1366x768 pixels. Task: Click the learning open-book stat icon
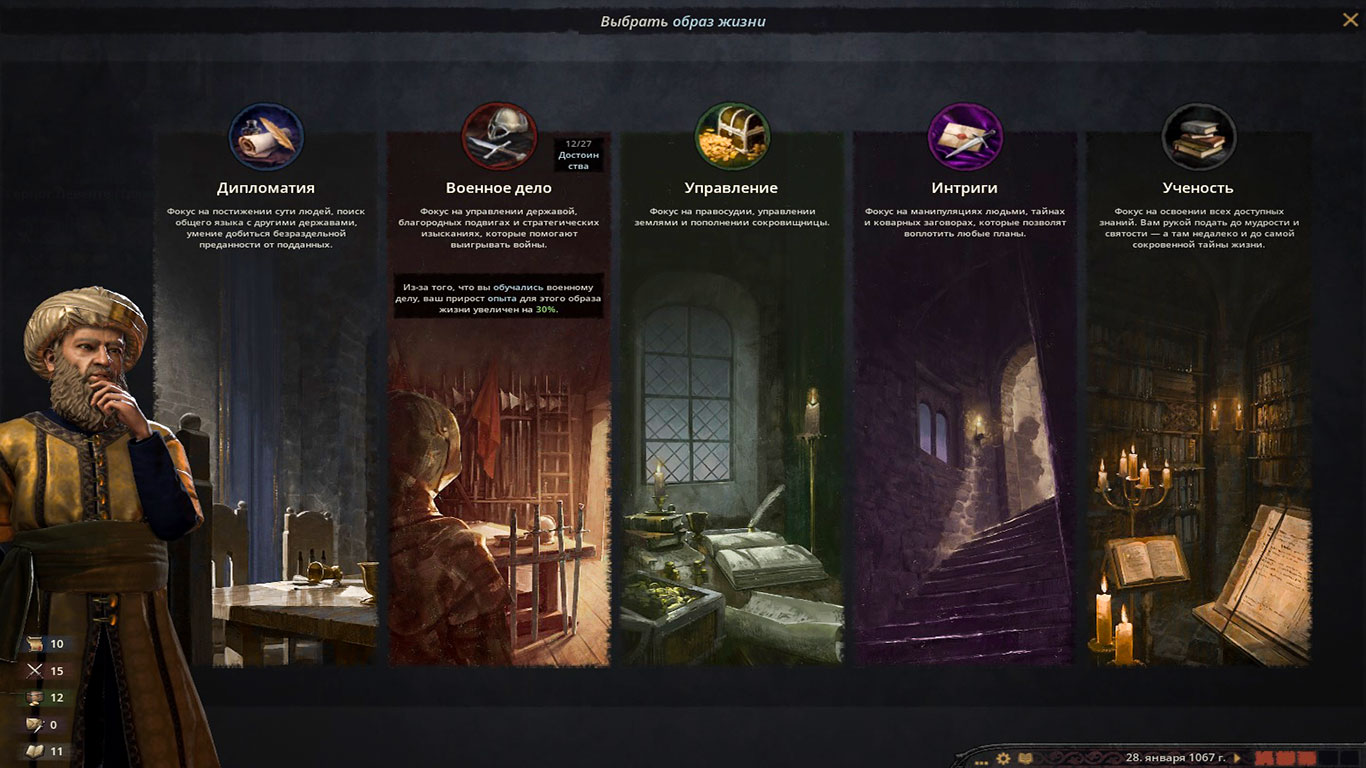tap(35, 751)
